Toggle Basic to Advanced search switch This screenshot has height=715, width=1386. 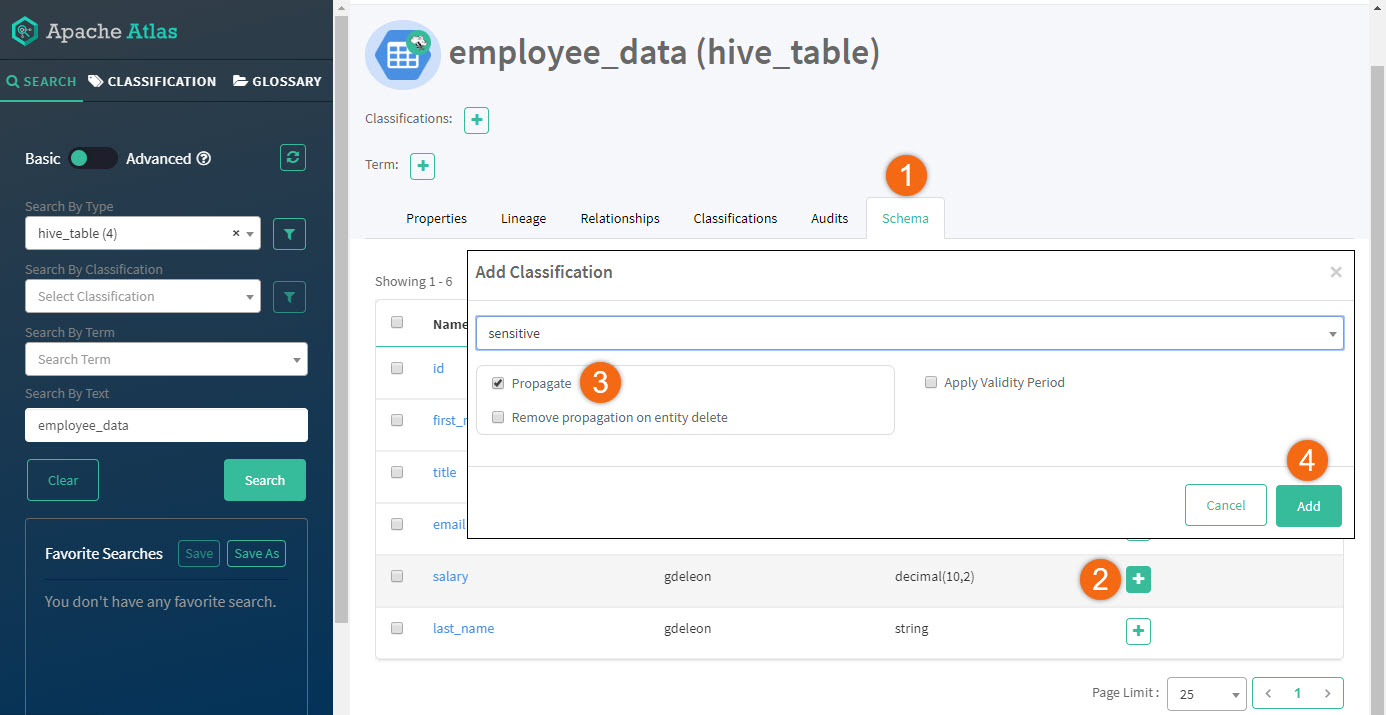click(x=93, y=158)
